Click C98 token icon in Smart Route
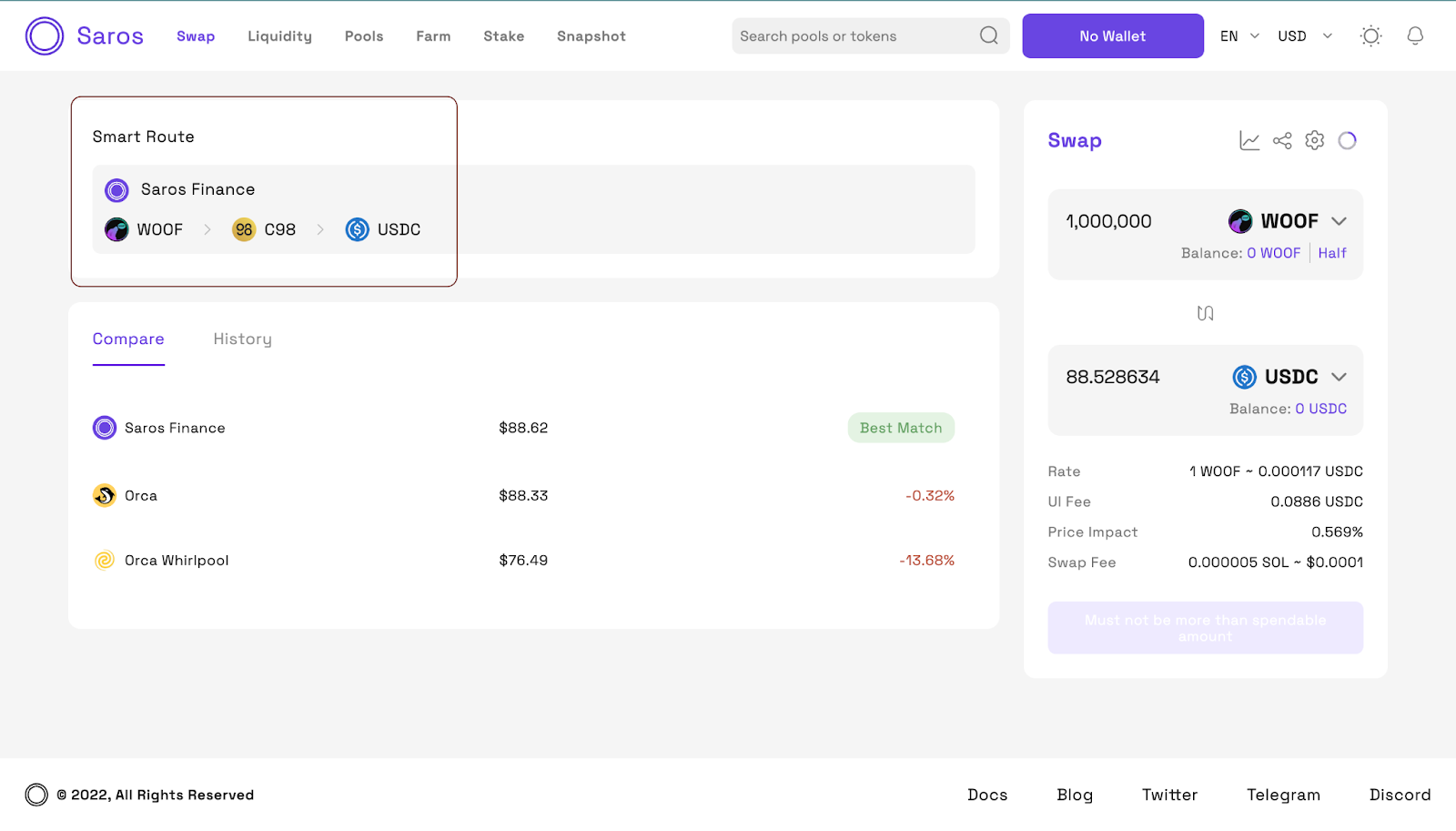Screen dimensions: 1456x831 (244, 229)
